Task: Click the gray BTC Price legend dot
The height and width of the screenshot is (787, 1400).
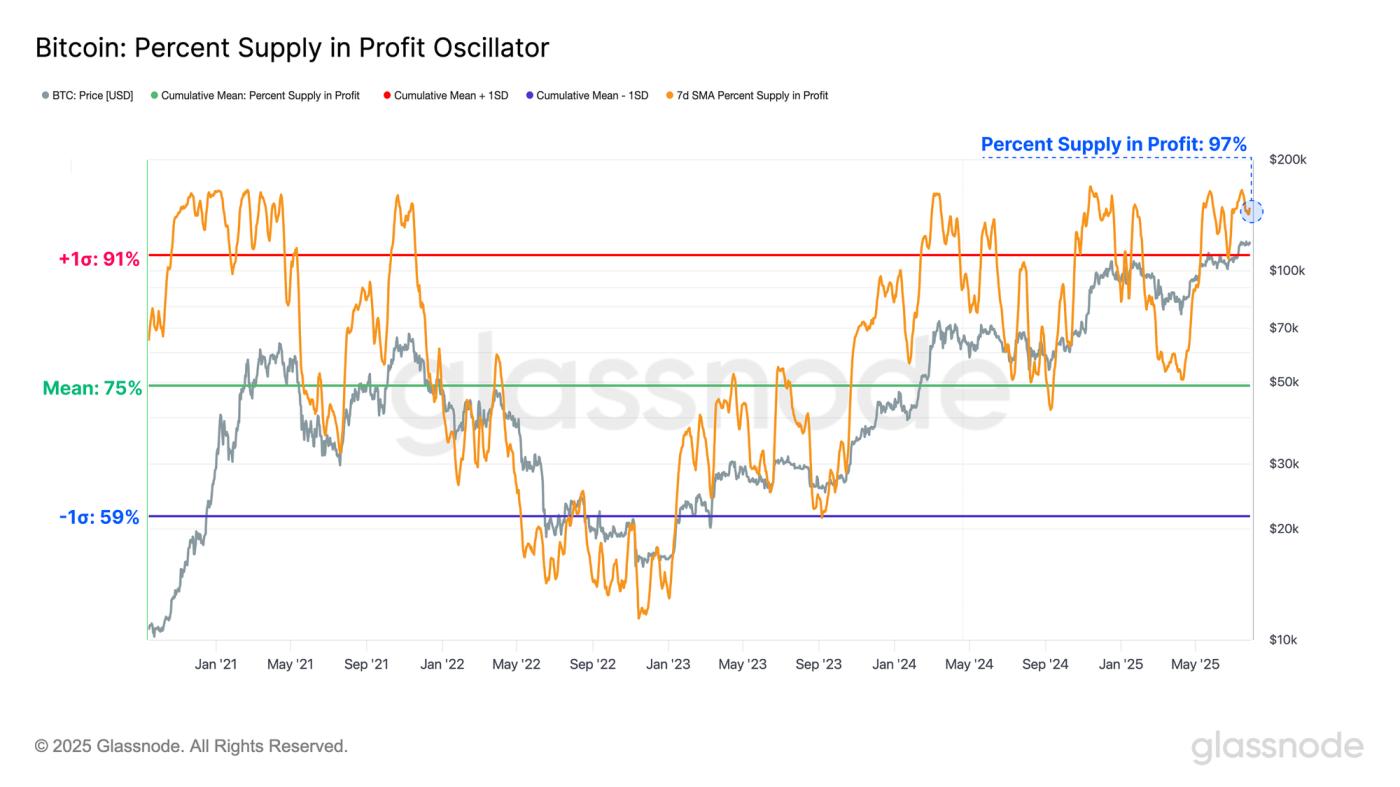Action: click(45, 96)
